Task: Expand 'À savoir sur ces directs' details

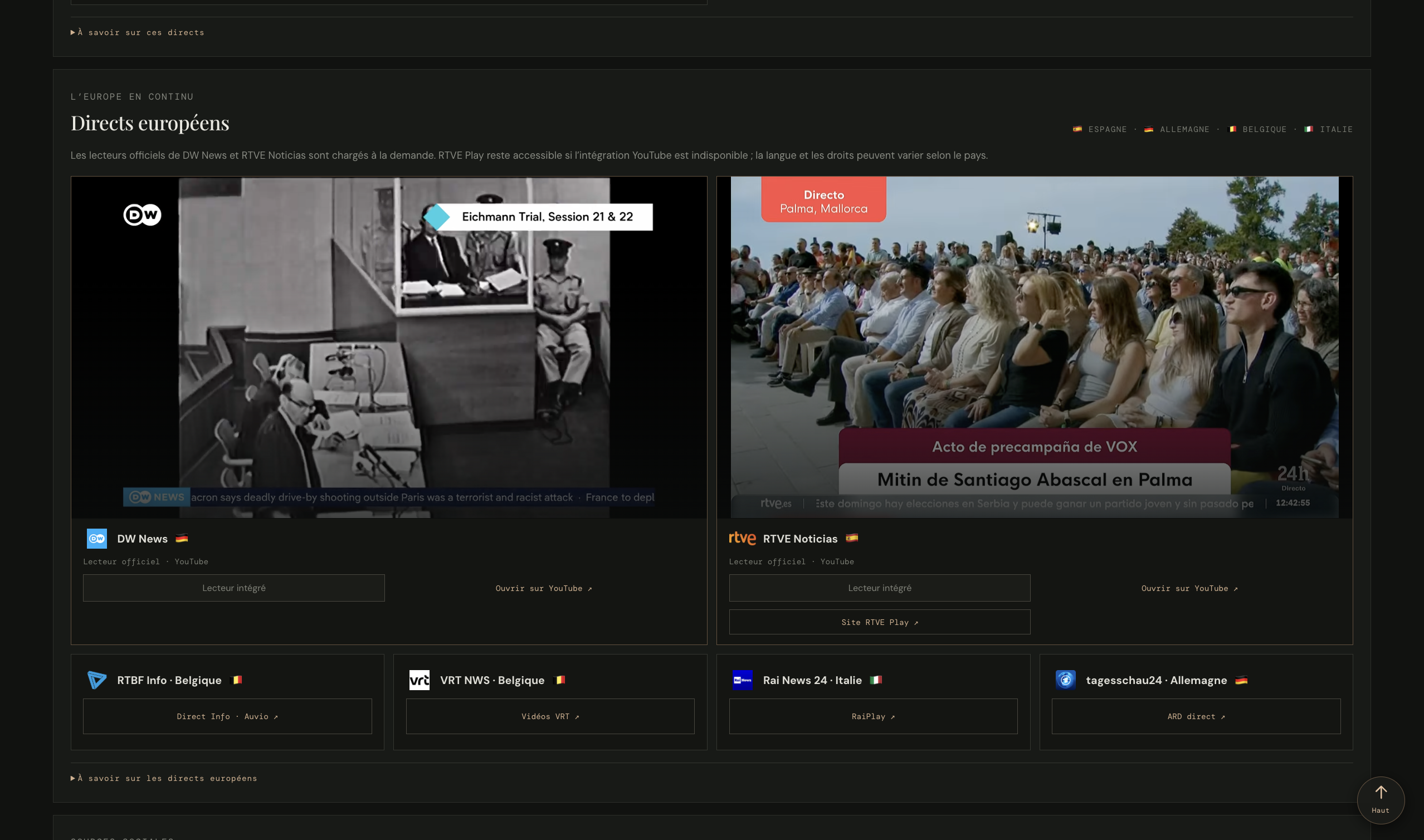Action: pyautogui.click(x=138, y=32)
